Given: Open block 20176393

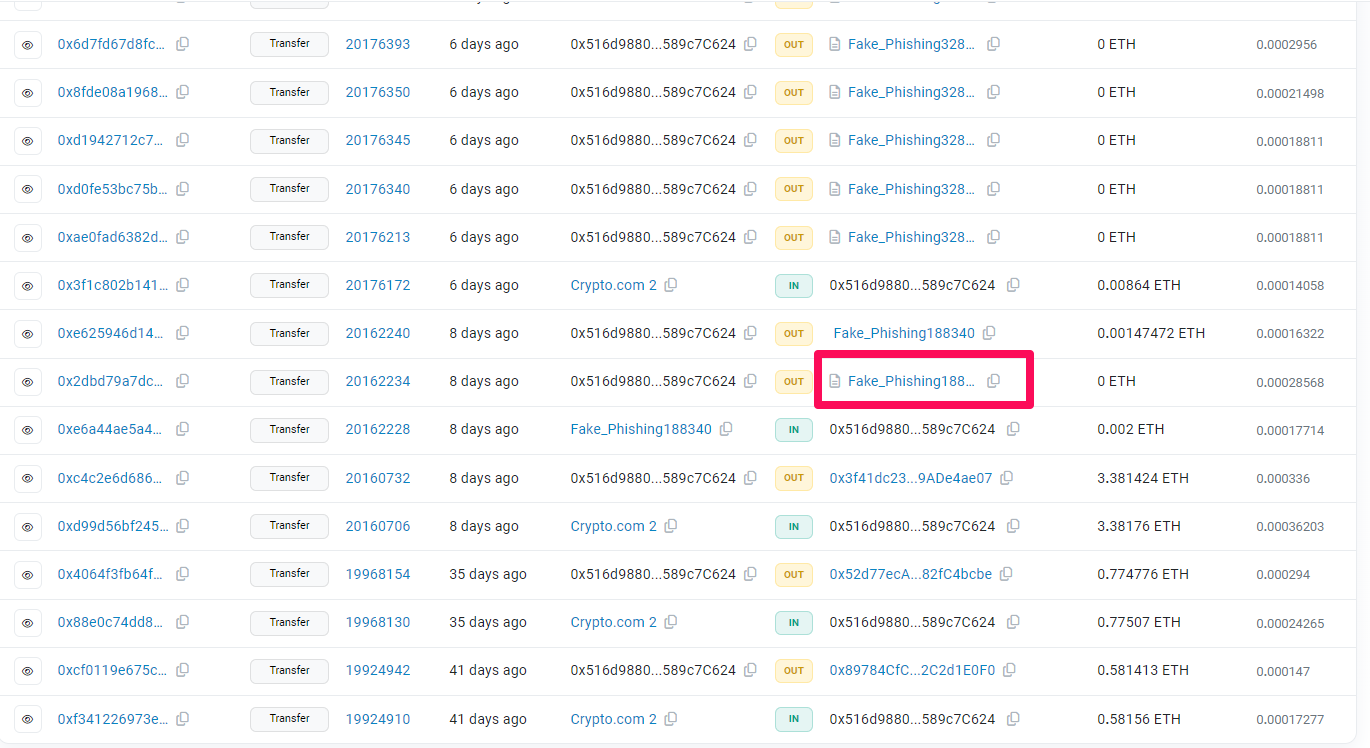Looking at the screenshot, I should 378,44.
